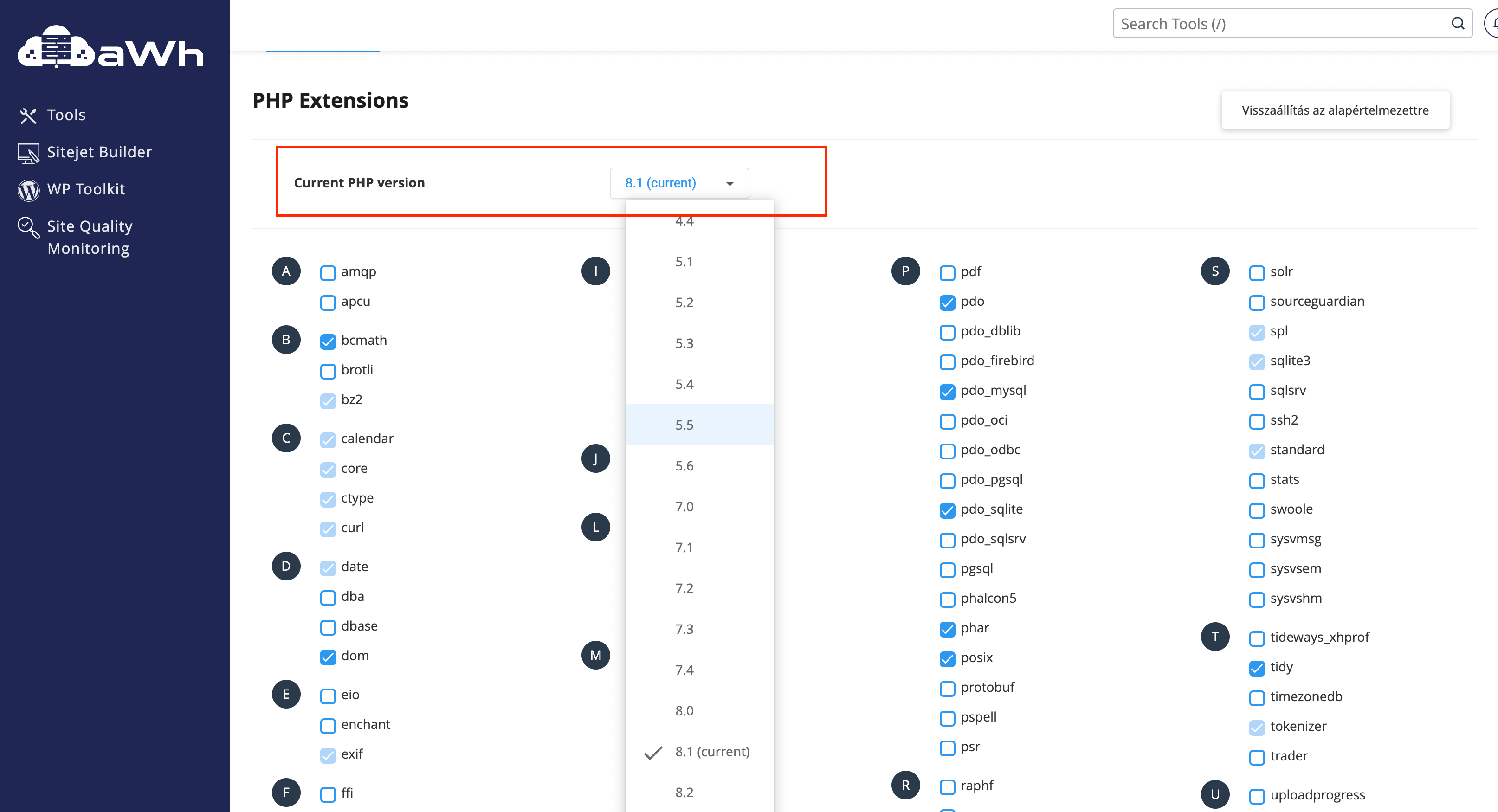Uncheck the pdo_mysql extension
The width and height of the screenshot is (1498, 812).
(947, 391)
